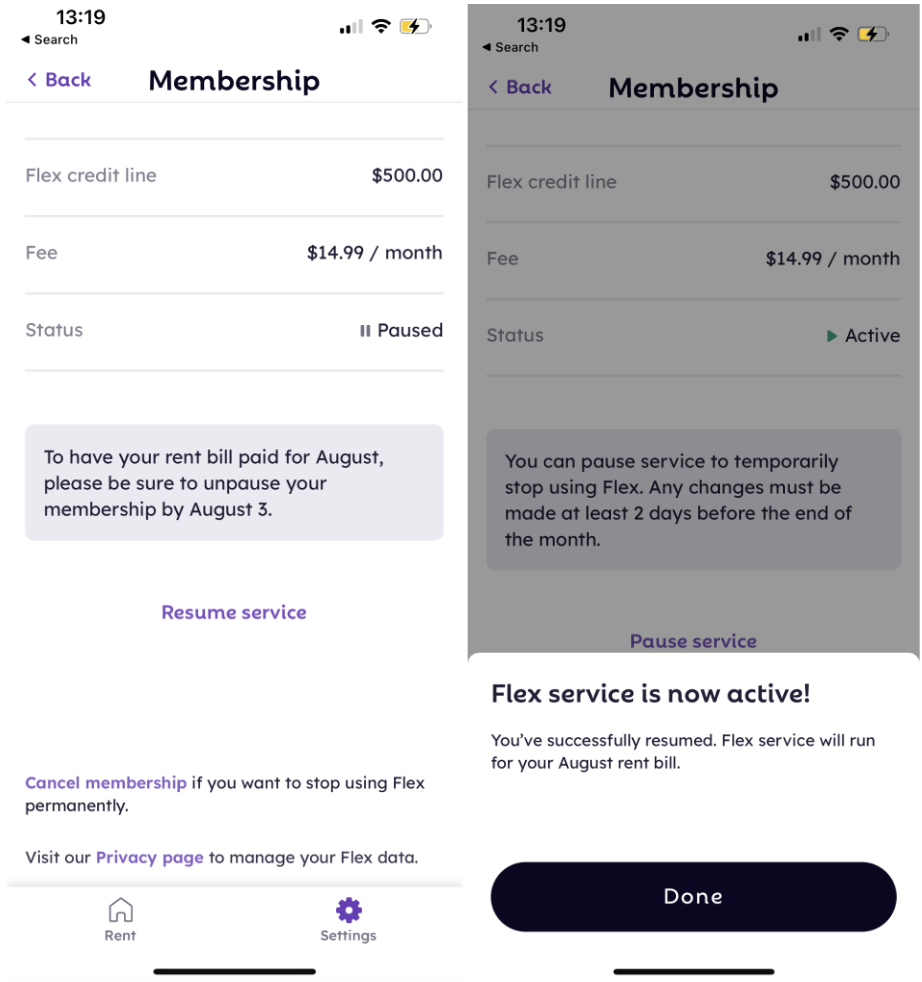Screen dimensions: 922x982
Task: Tap the battery icon in left status bar
Action: 416,27
